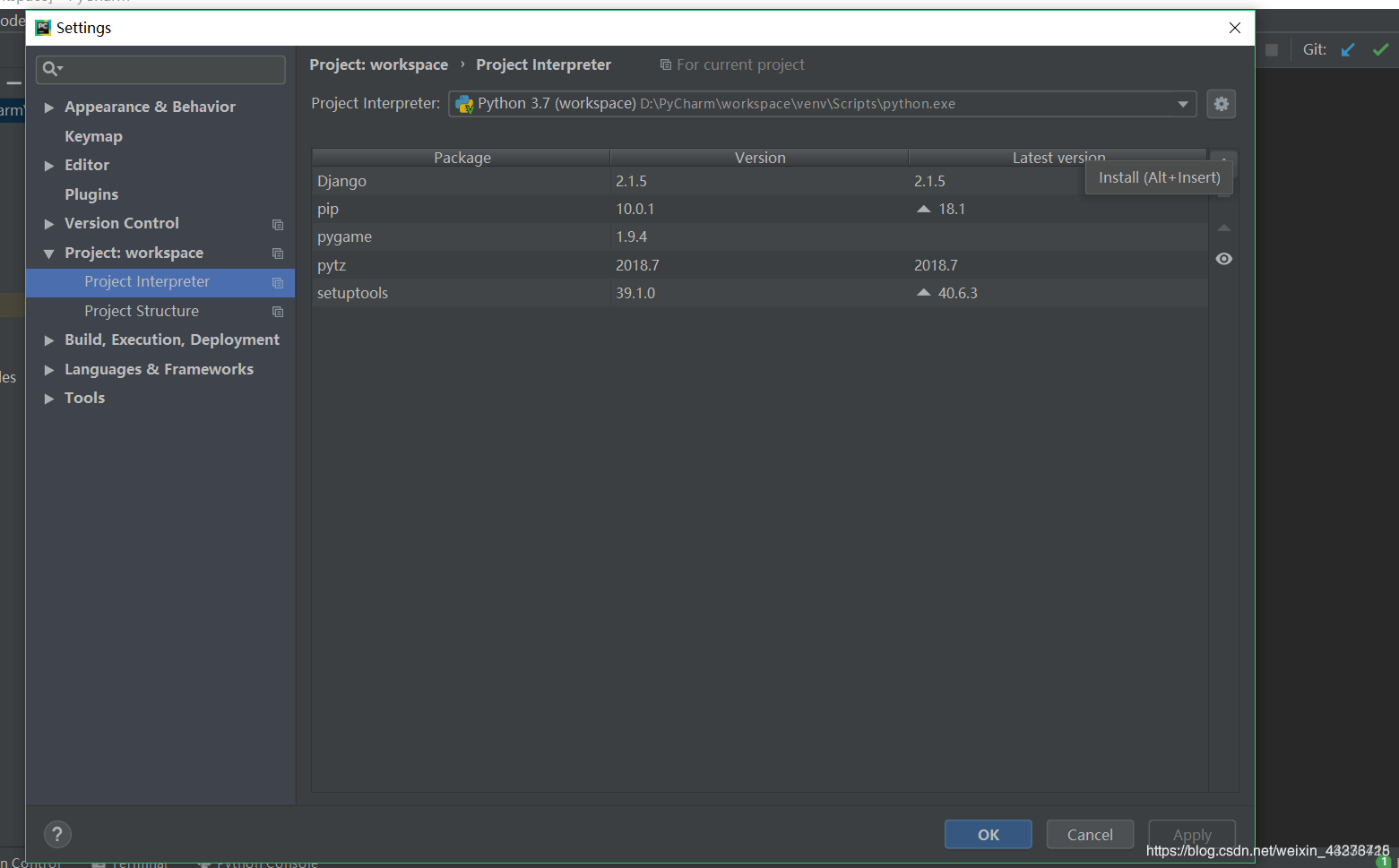Viewport: 1399px width, 868px height.
Task: Close the Settings dialog with X
Action: (x=1235, y=28)
